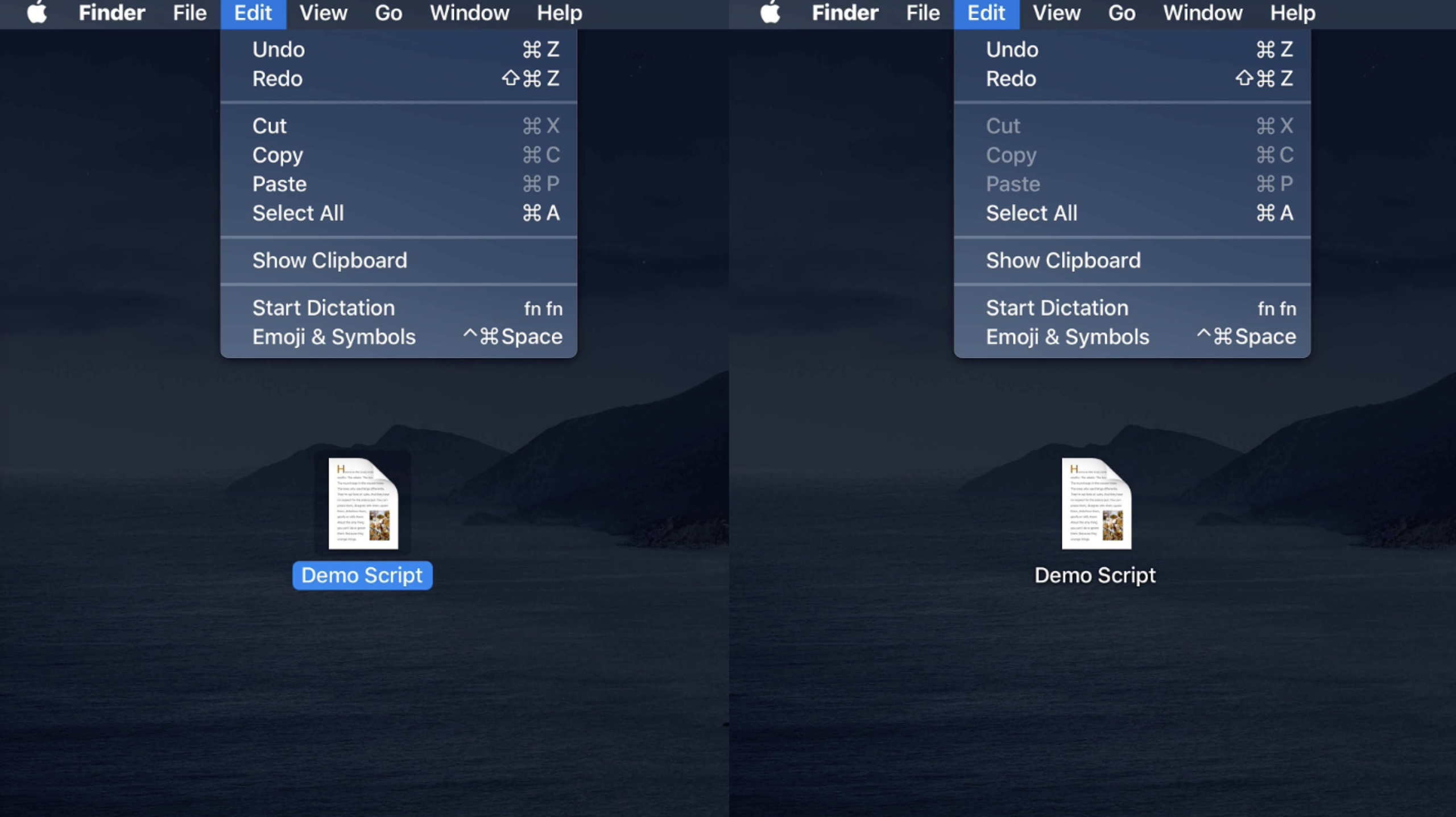1456x817 pixels.
Task: Choose Undo in the right Edit menu
Action: 1012,49
